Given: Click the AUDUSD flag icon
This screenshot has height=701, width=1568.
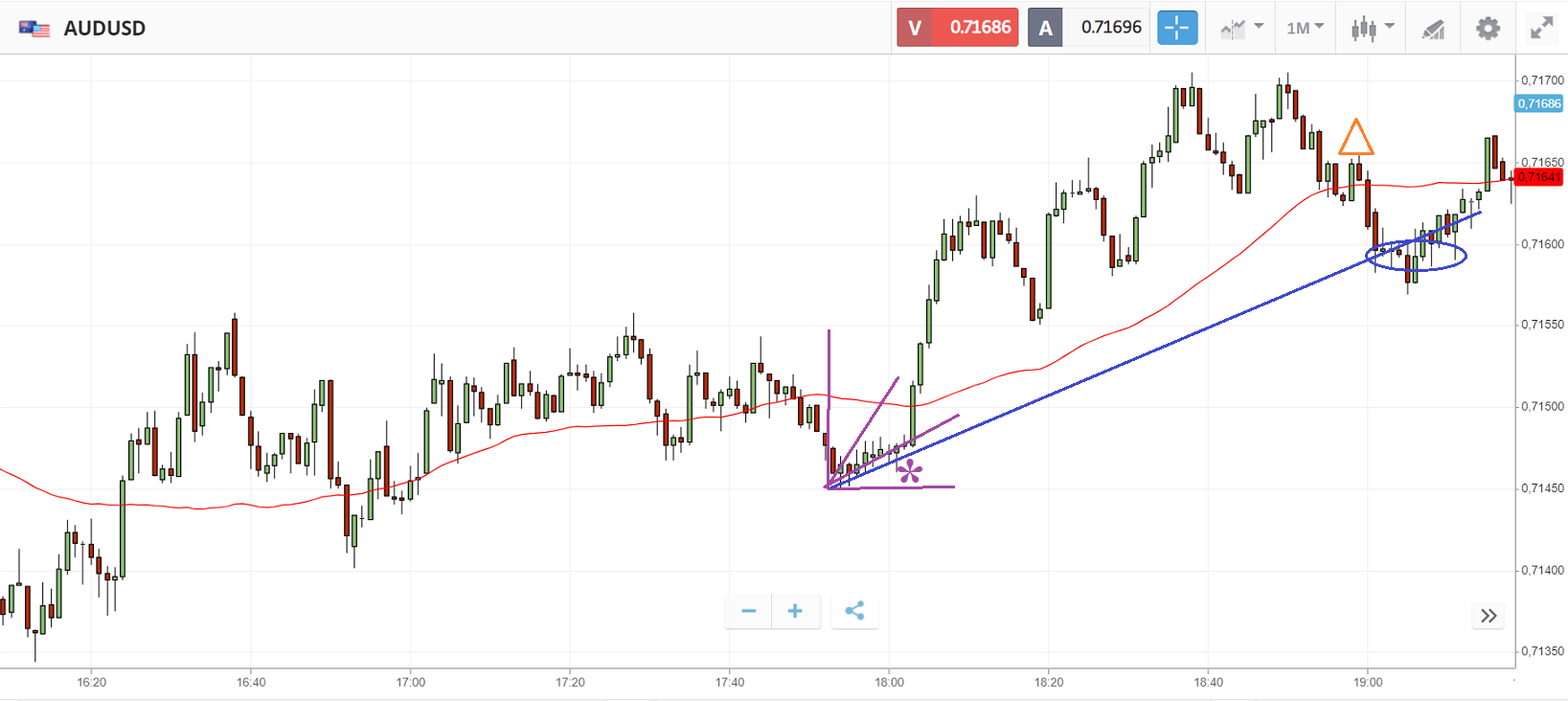Looking at the screenshot, I should click(x=34, y=29).
